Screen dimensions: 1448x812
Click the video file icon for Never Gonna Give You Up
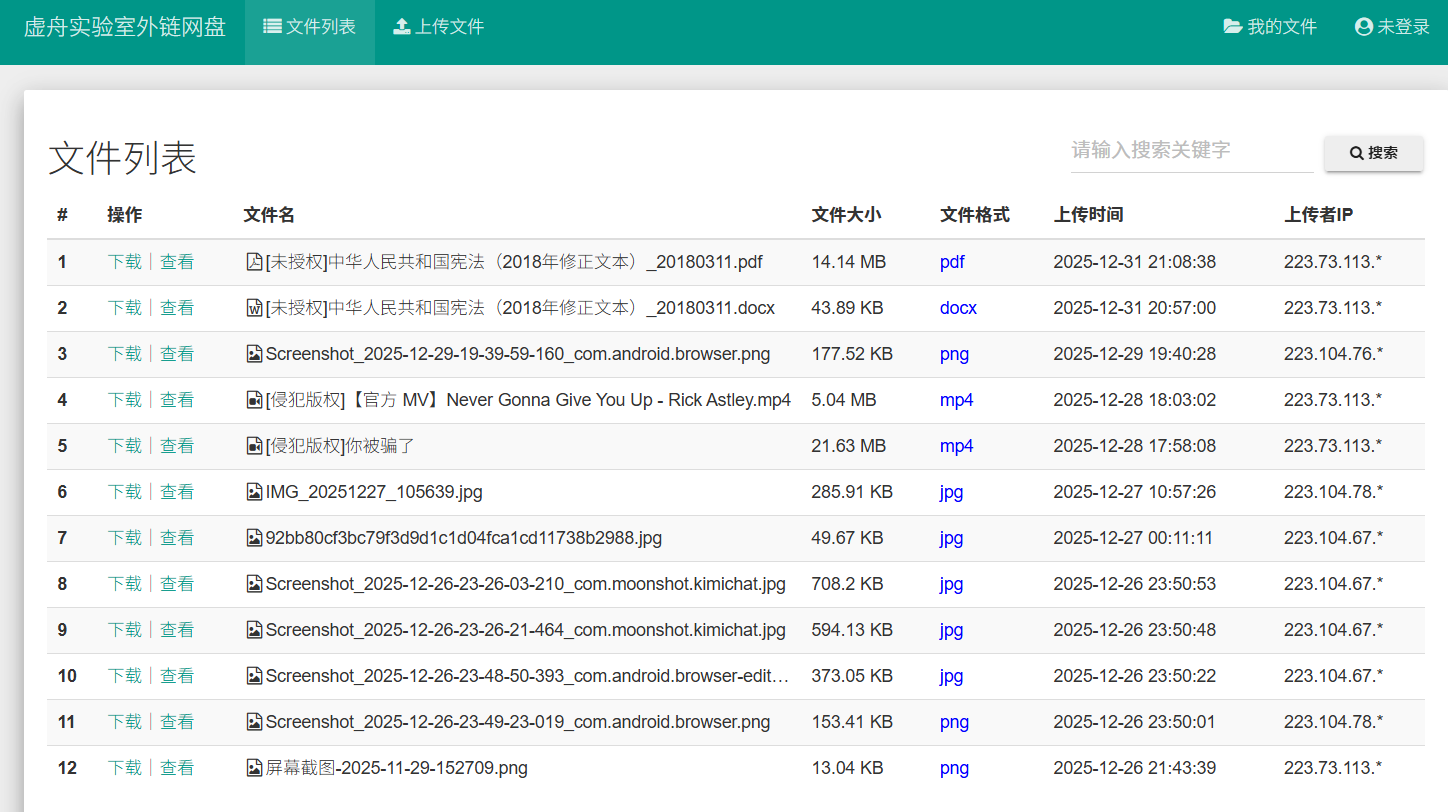[x=254, y=400]
